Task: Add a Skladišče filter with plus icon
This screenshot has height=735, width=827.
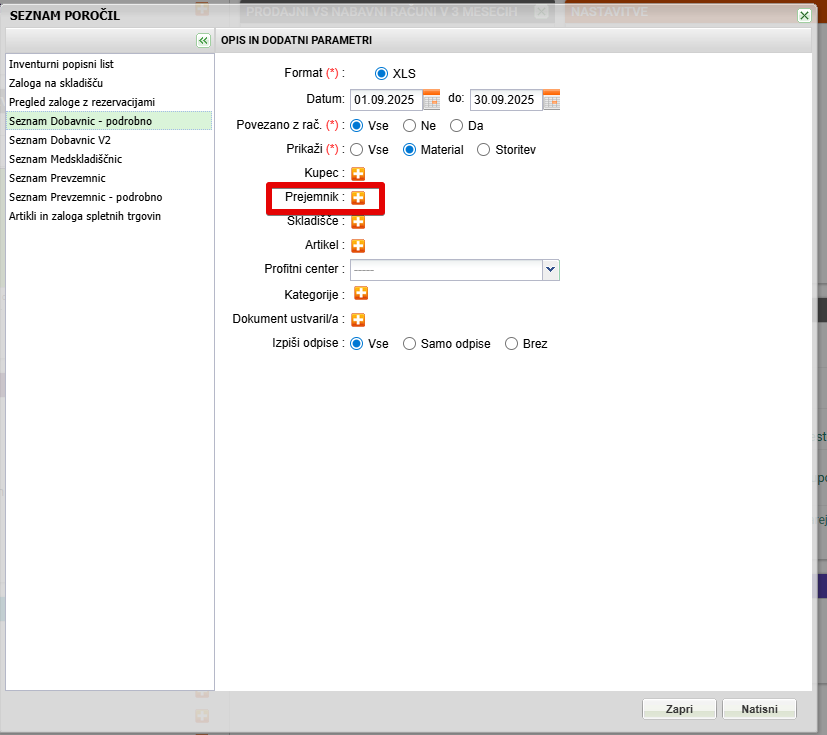Action: pos(358,221)
